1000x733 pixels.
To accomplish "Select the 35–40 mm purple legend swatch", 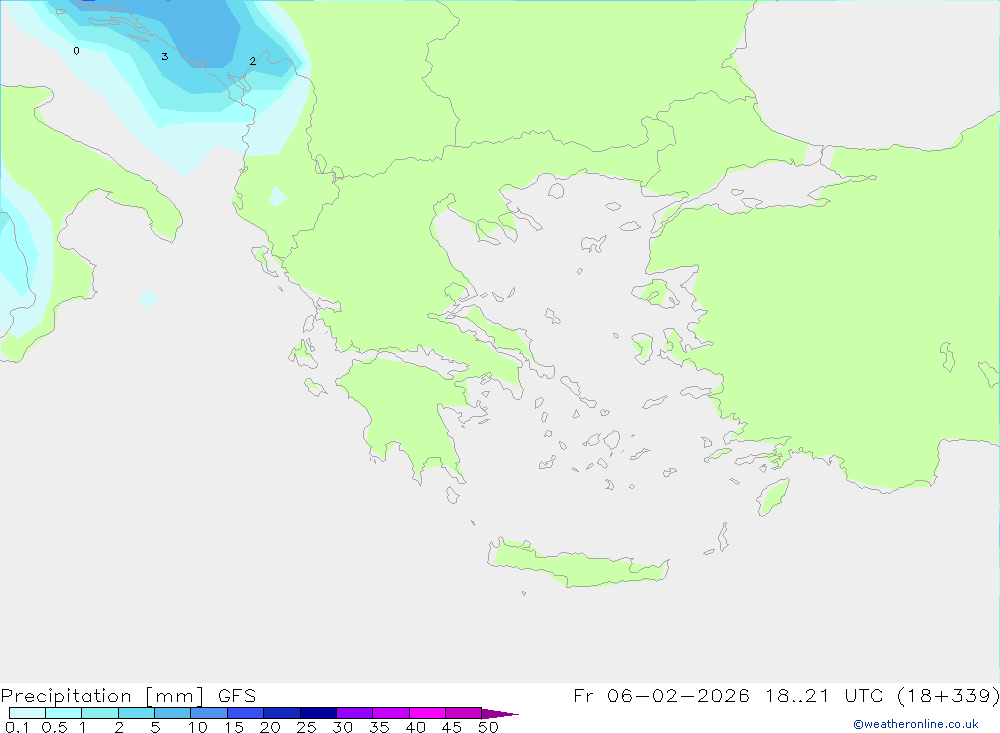I will 391,713.
